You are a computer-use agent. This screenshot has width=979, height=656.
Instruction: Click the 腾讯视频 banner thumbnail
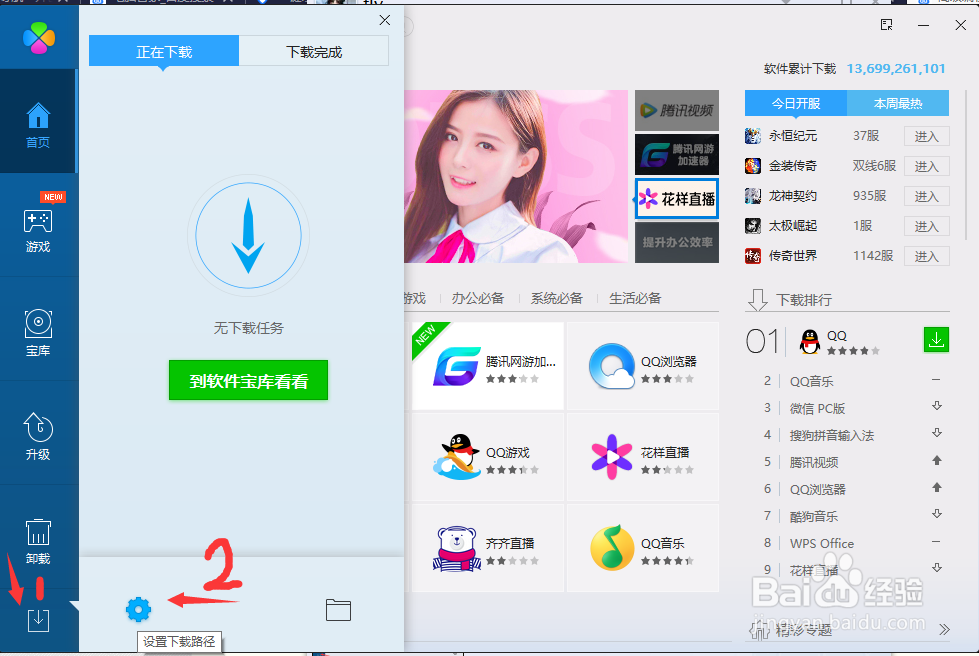click(676, 110)
